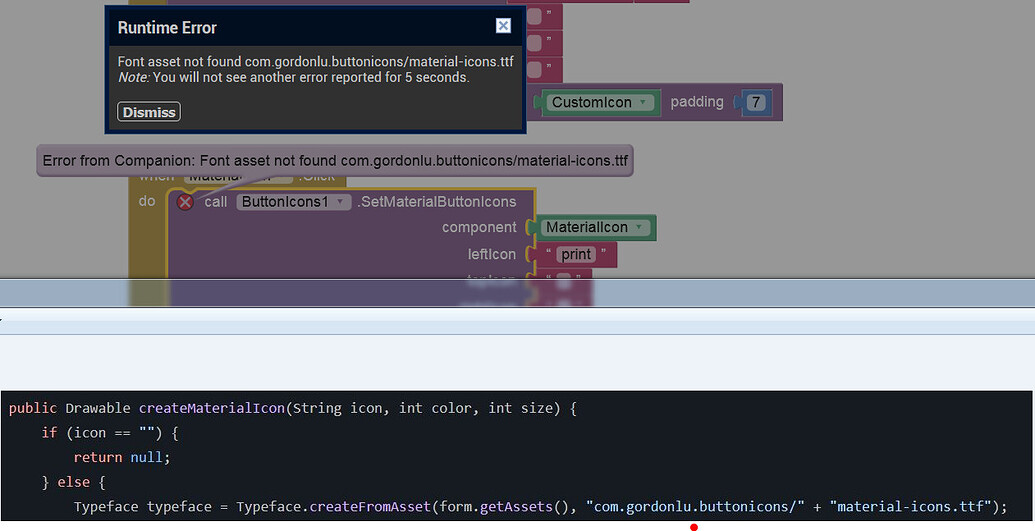The height and width of the screenshot is (531, 1035).
Task: Click the Error from Companion tooltip bubble
Action: 335,160
